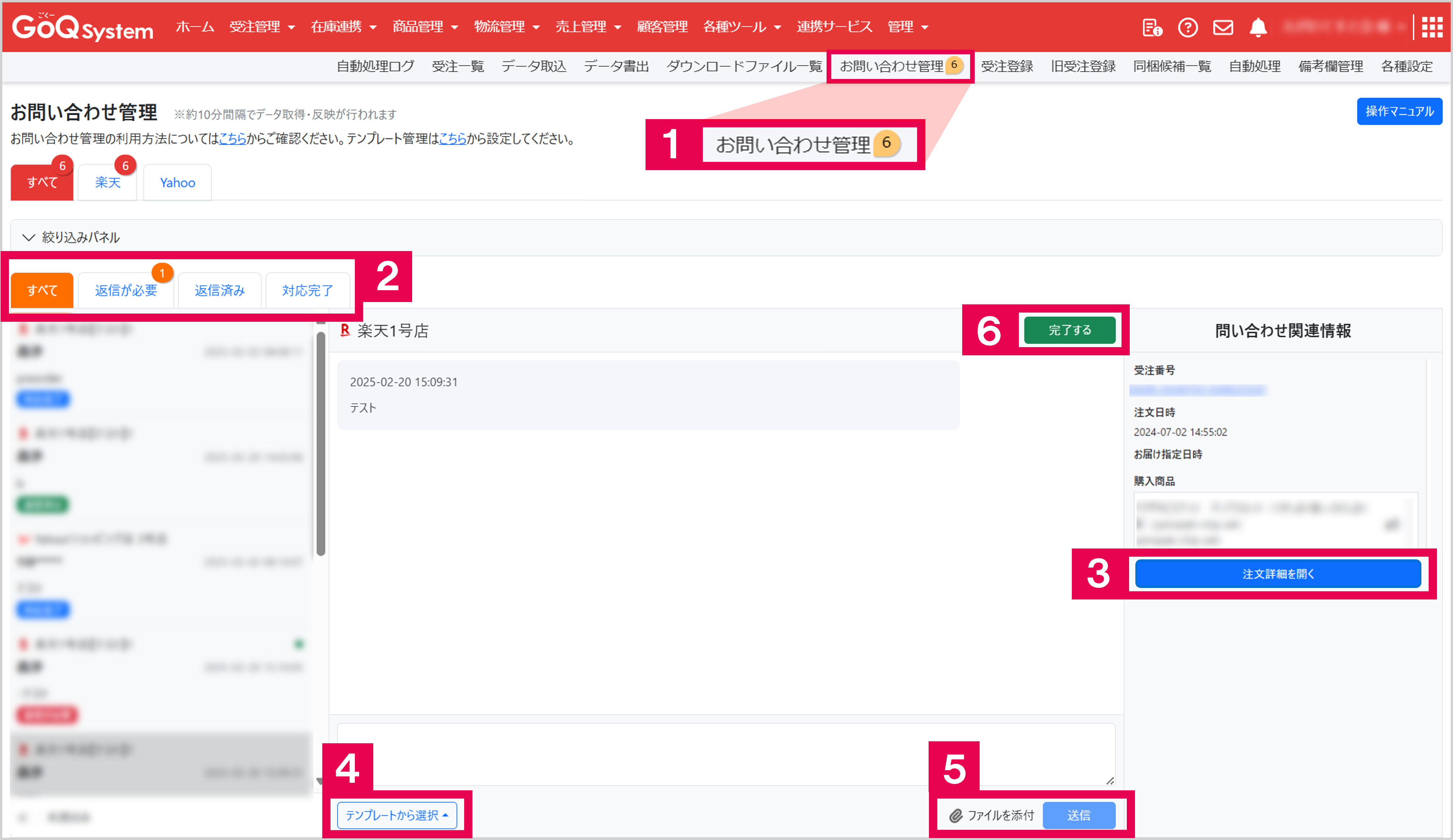This screenshot has width=1453, height=840.
Task: Click 注文詳細を開く button
Action: click(1278, 574)
